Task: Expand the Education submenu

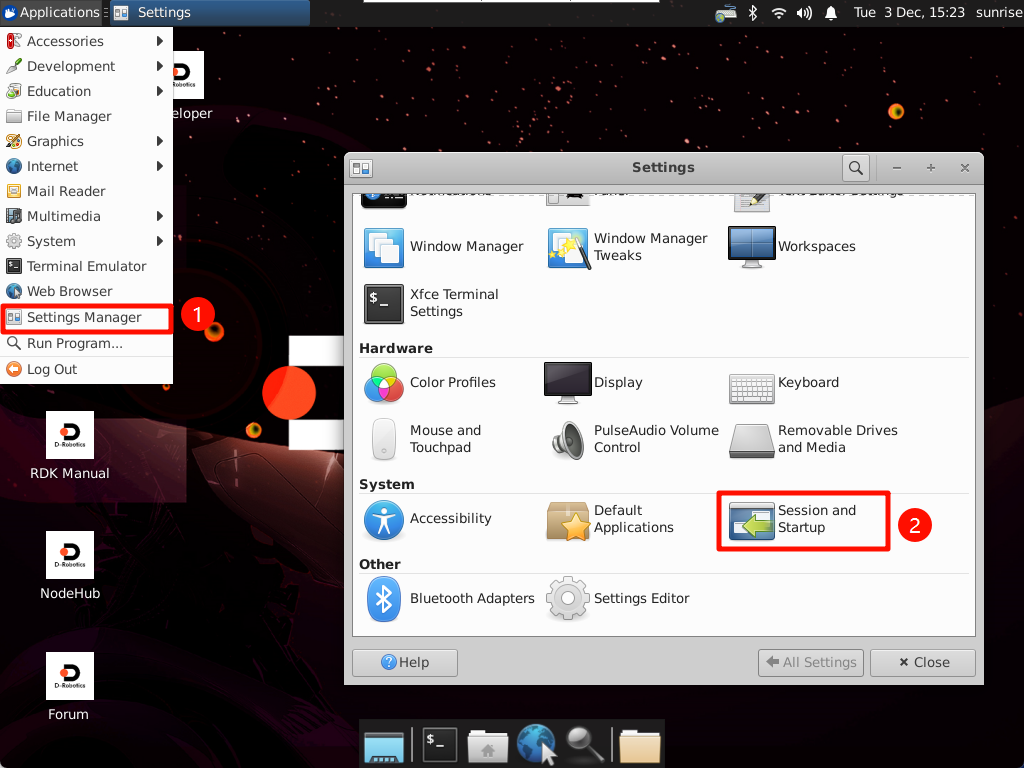Action: (x=86, y=91)
